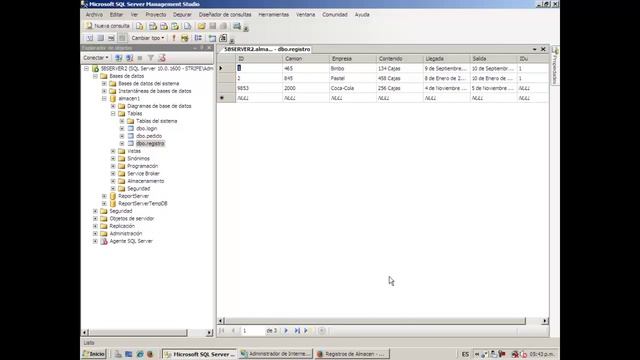Click the Llegada column header

[447, 59]
